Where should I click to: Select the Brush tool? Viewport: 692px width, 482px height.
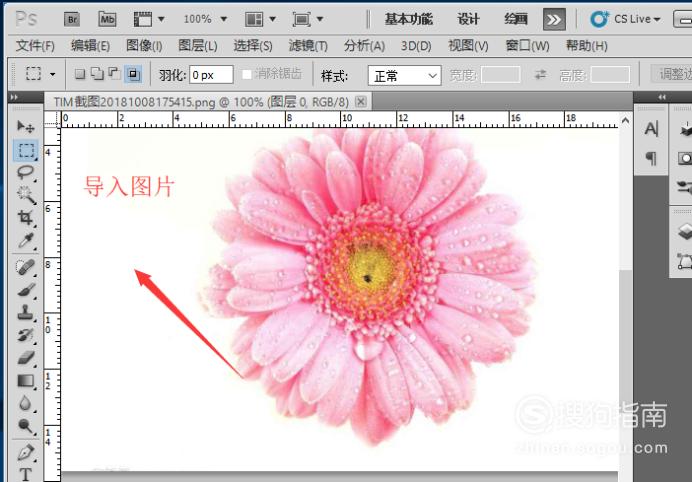[x=26, y=290]
